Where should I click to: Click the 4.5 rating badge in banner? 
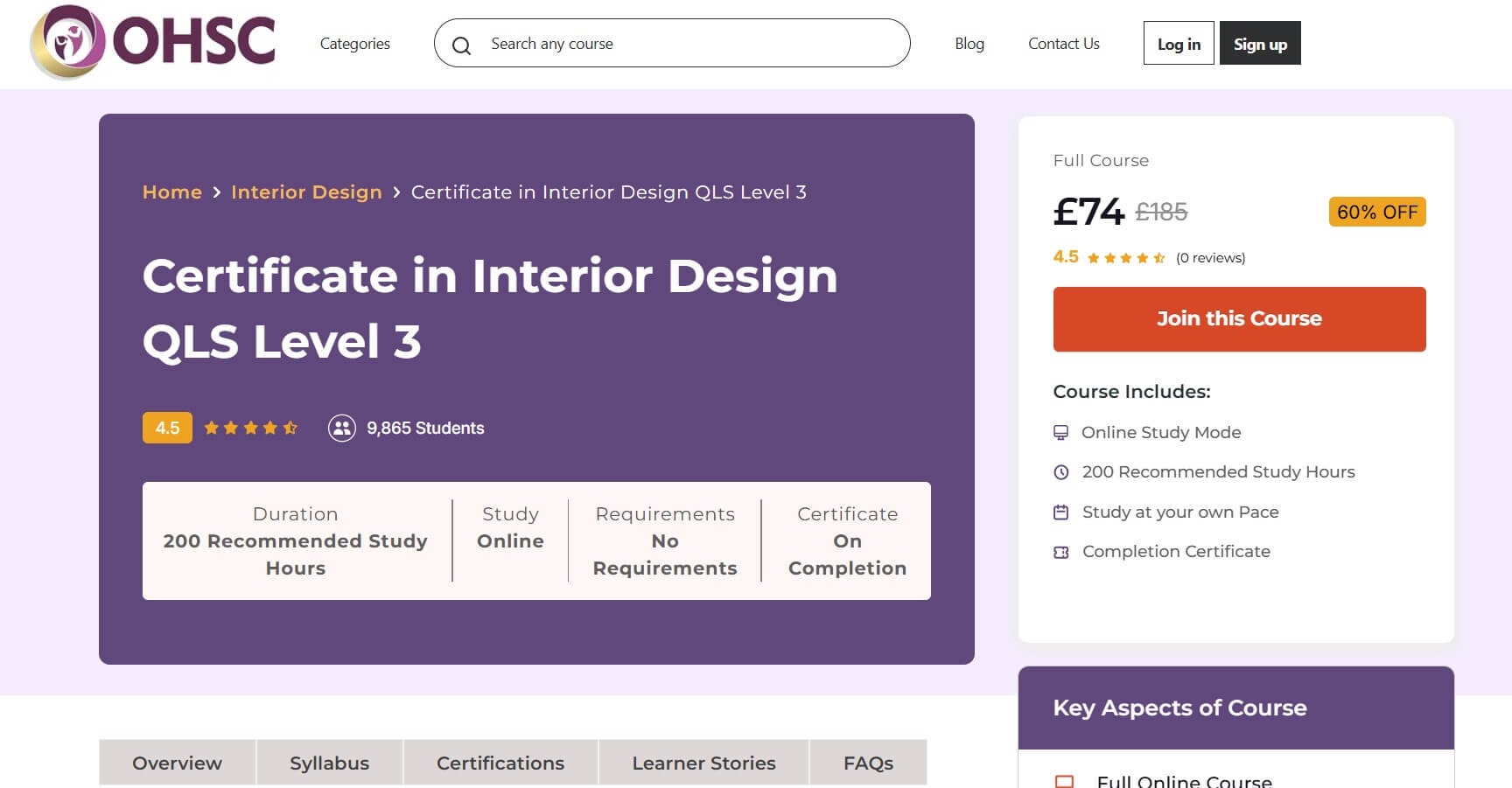[167, 428]
